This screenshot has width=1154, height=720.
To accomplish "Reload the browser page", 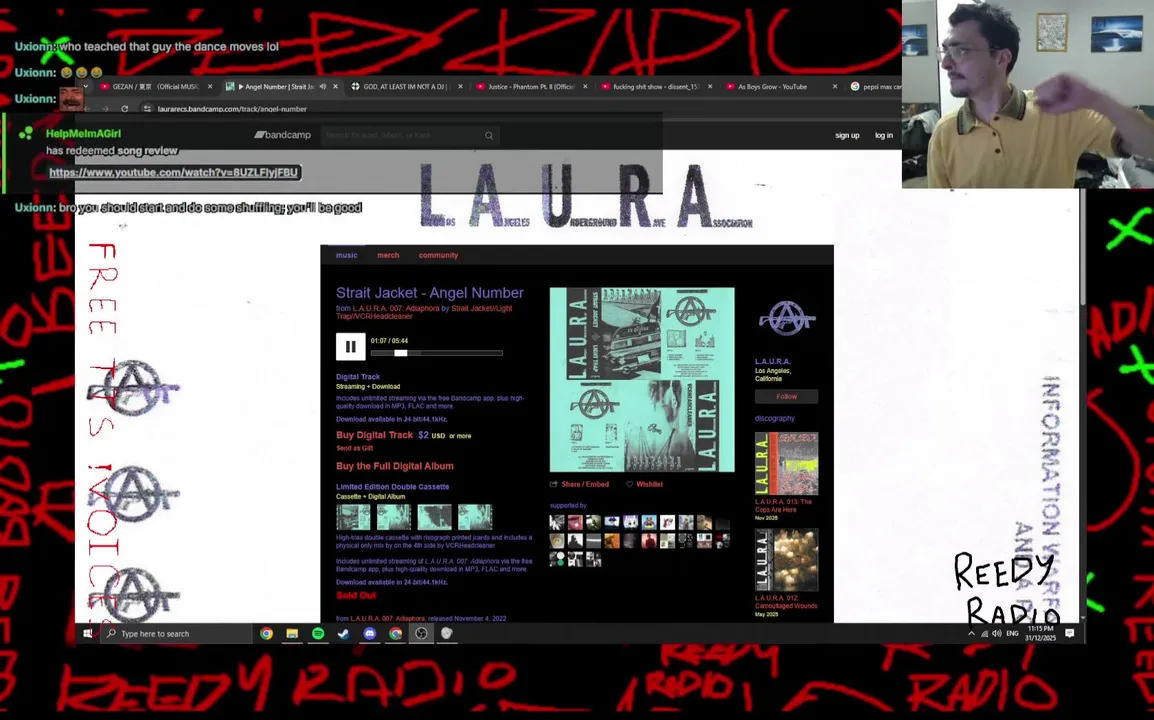I will (124, 109).
